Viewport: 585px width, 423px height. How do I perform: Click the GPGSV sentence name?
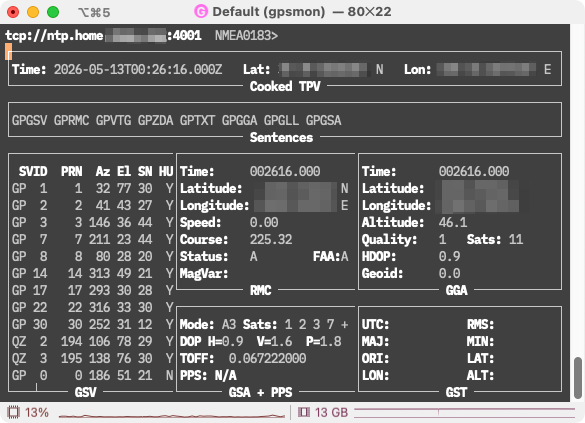pyautogui.click(x=29, y=120)
